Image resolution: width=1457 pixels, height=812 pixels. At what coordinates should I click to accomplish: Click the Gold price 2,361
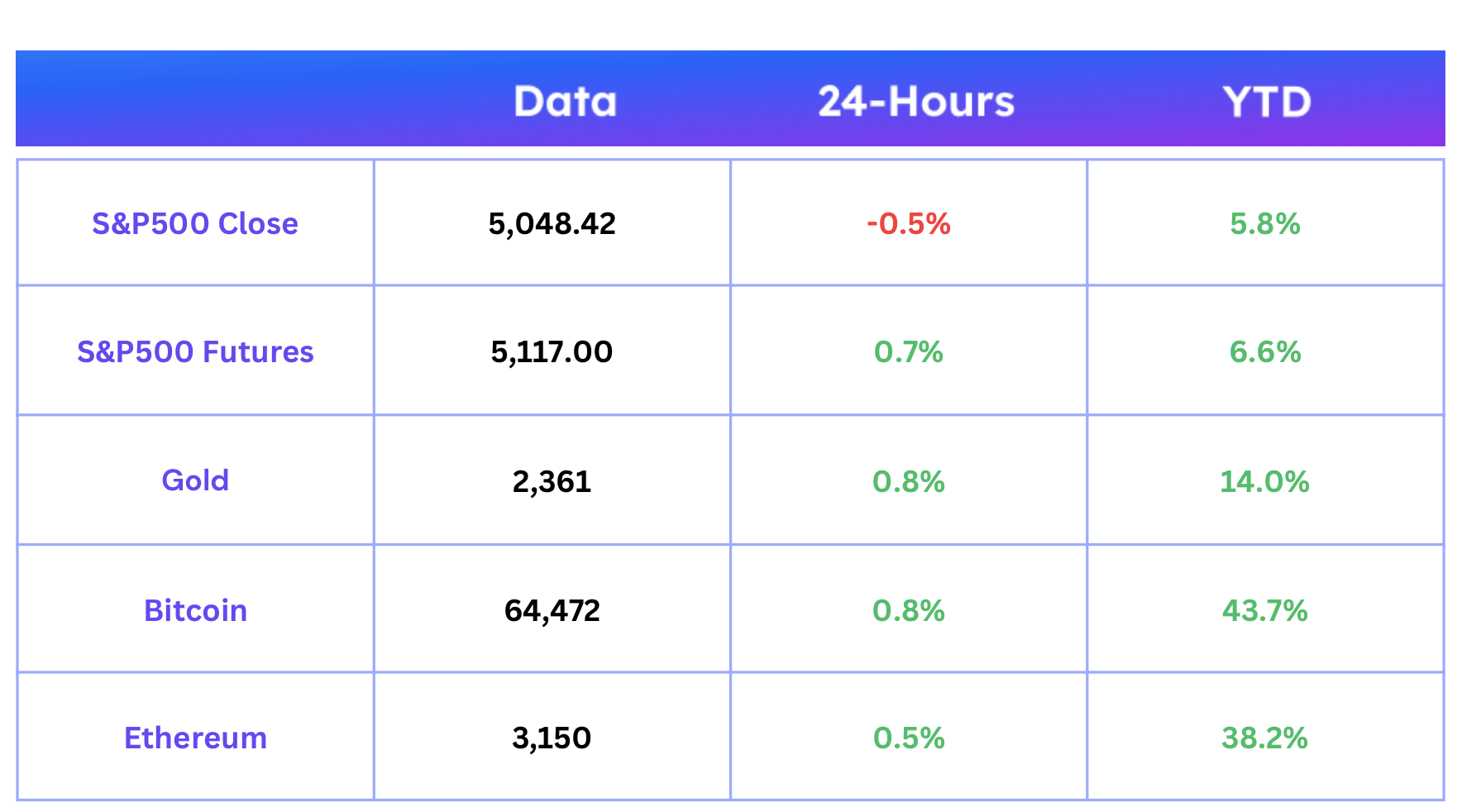552,482
